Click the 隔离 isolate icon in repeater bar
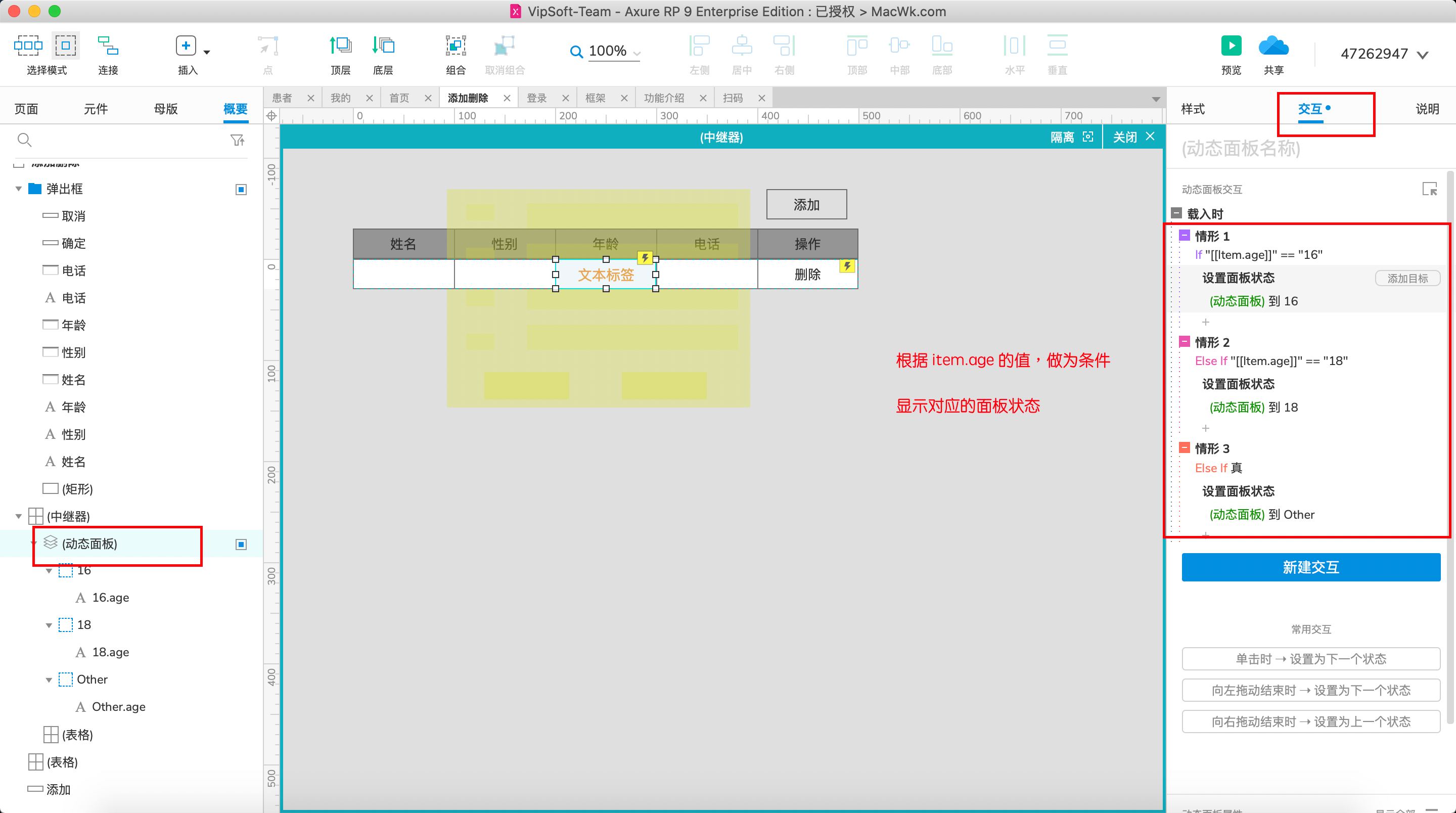 tap(1088, 137)
